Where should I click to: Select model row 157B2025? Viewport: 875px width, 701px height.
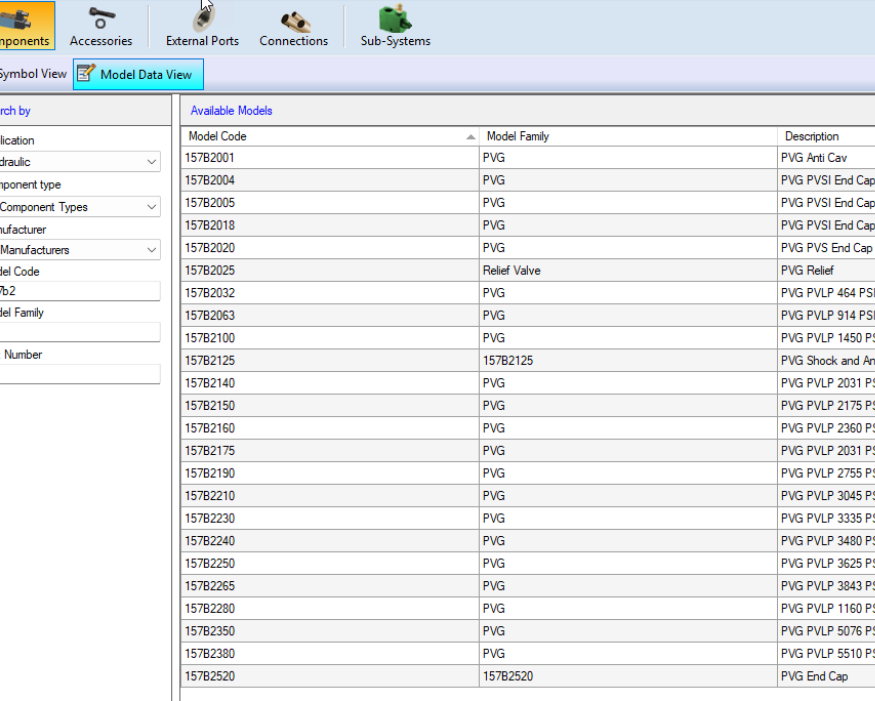pos(528,271)
